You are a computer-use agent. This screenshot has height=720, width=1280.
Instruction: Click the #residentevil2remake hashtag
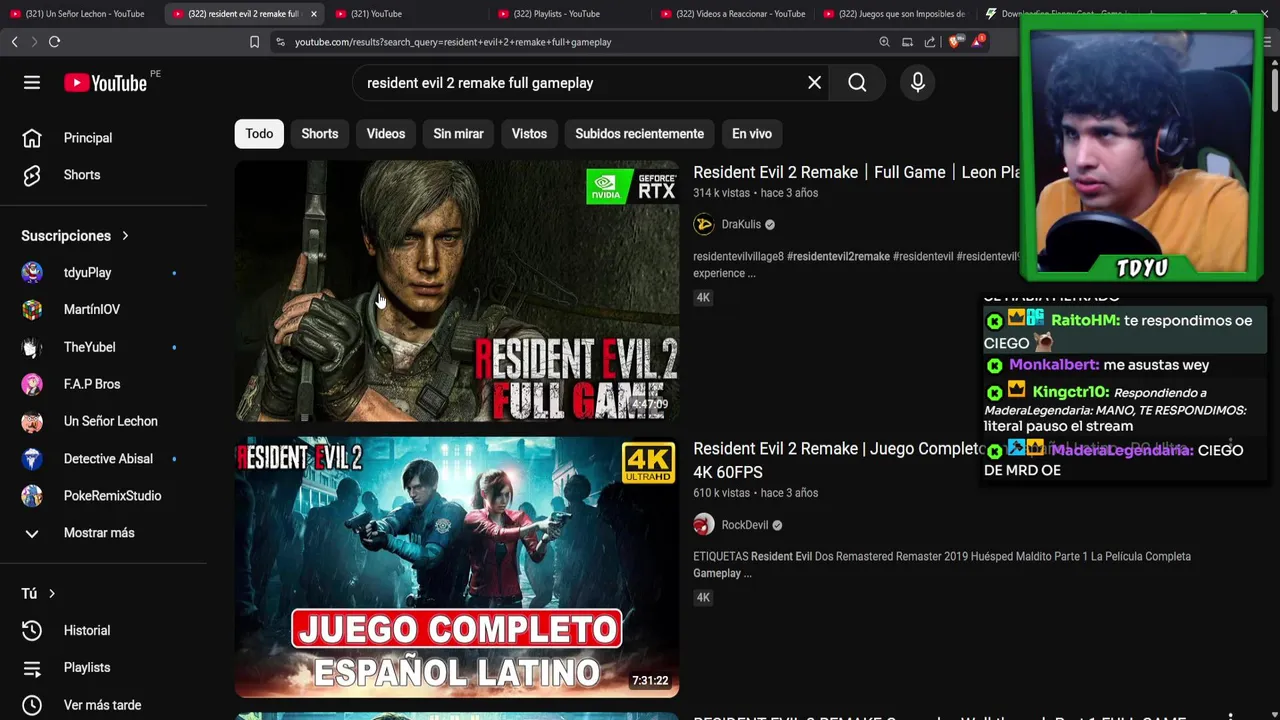(838, 257)
